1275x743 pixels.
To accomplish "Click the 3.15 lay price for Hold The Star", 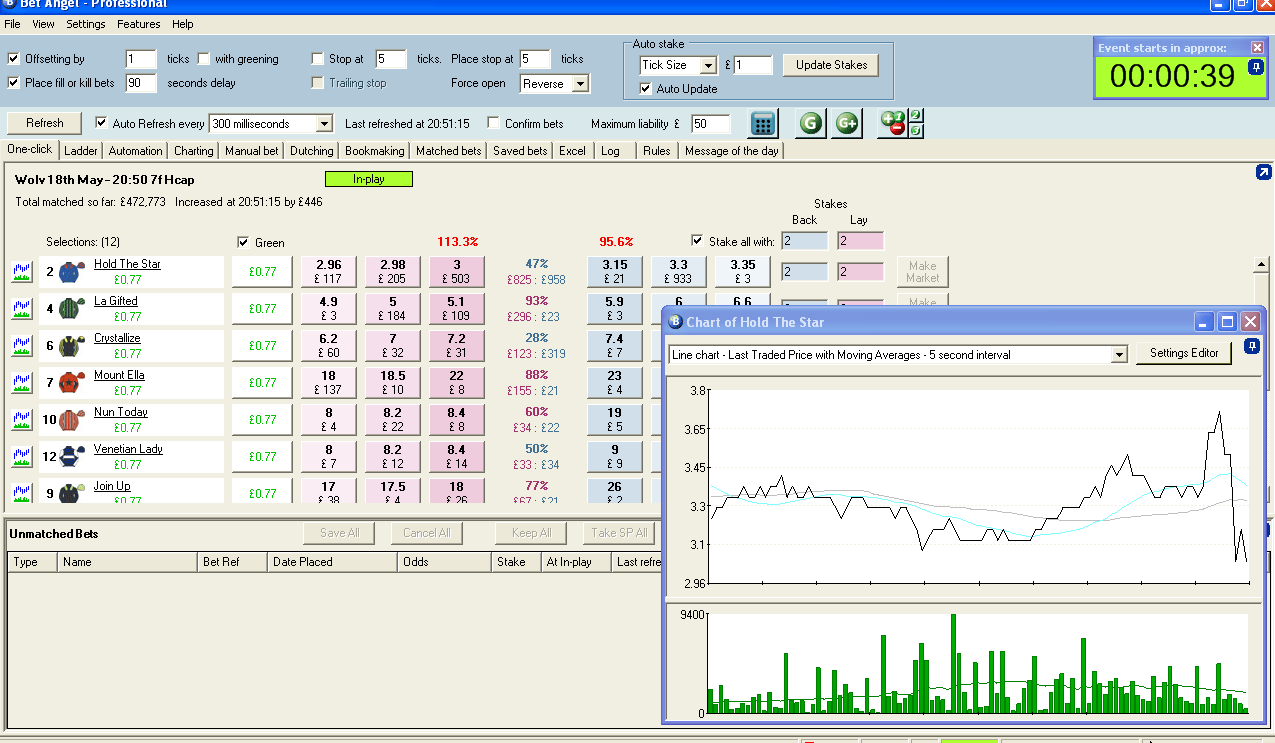I will [615, 272].
